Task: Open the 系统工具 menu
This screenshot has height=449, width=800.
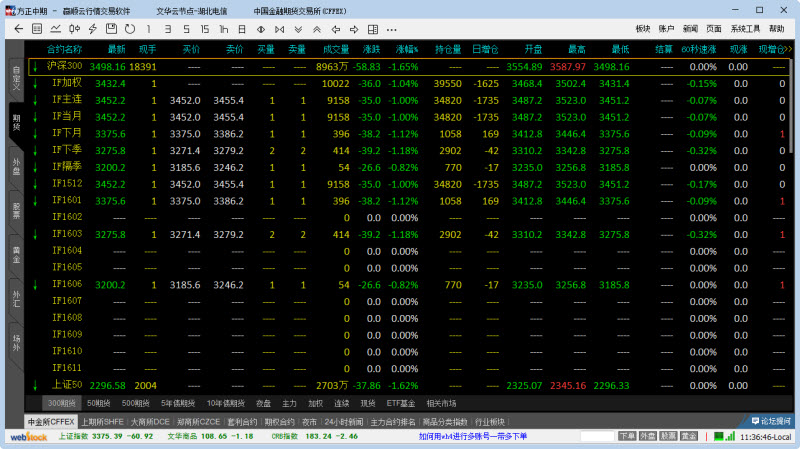Action: tap(745, 29)
